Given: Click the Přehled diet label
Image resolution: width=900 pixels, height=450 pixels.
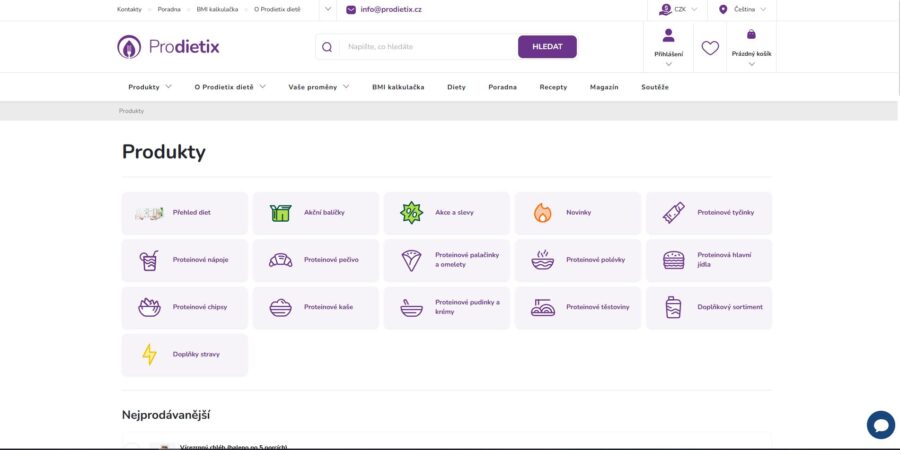Looking at the screenshot, I should tap(192, 212).
